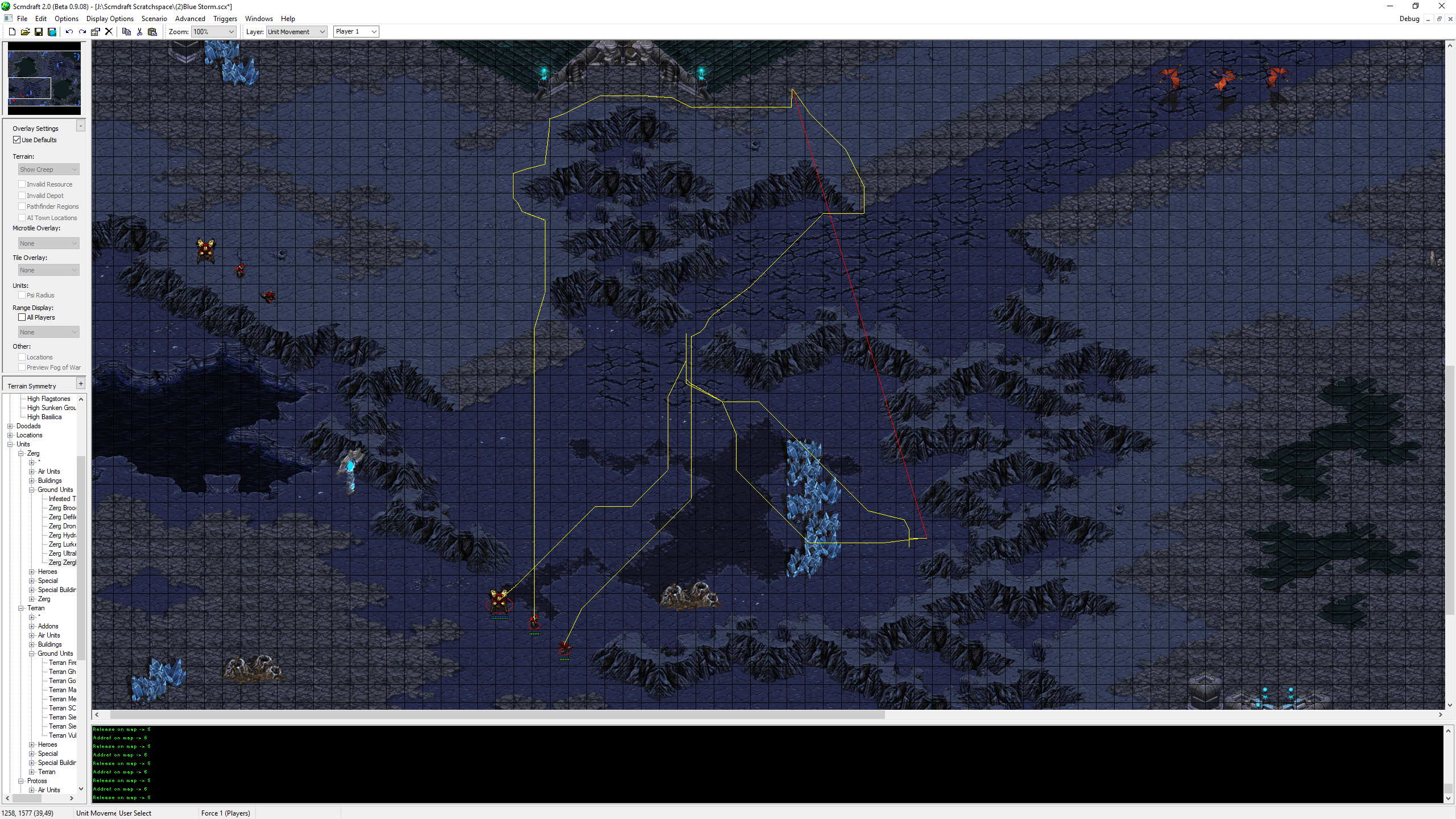
Task: Click the Redo arrow icon
Action: pyautogui.click(x=82, y=32)
